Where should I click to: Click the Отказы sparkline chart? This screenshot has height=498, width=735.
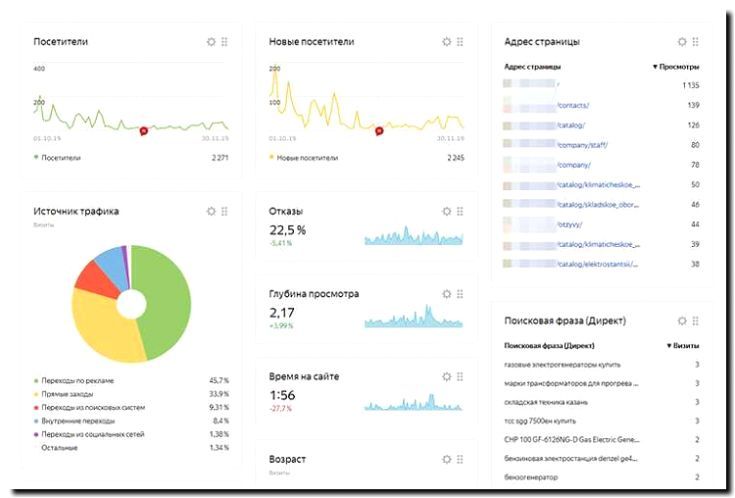pyautogui.click(x=413, y=236)
